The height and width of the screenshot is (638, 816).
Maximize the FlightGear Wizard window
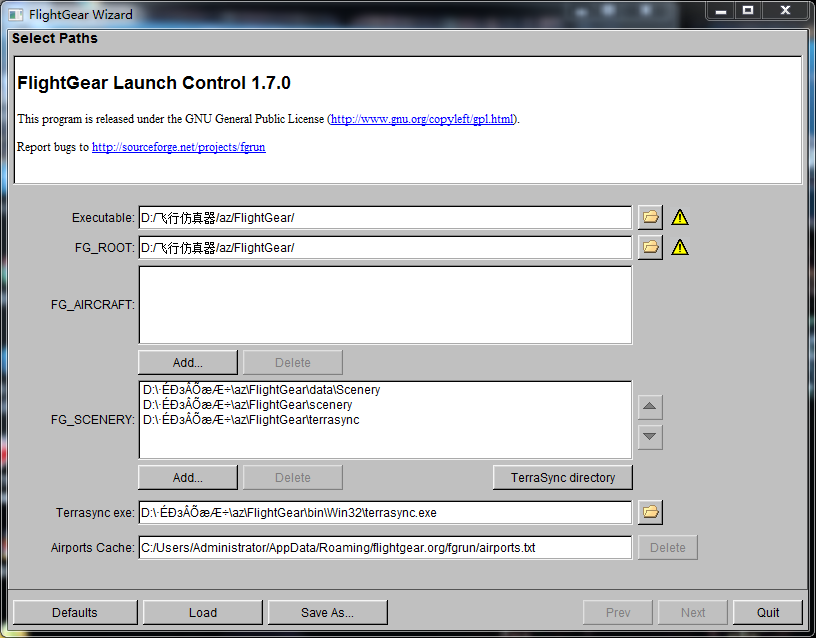tap(748, 11)
